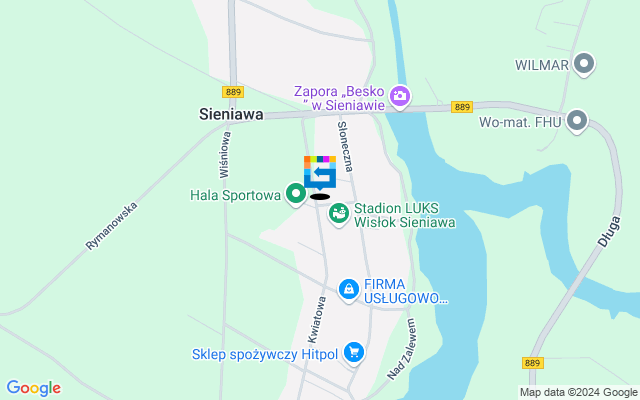Click the Sklep spożywczy Hitpol cart icon
The height and width of the screenshot is (400, 640).
point(354,353)
